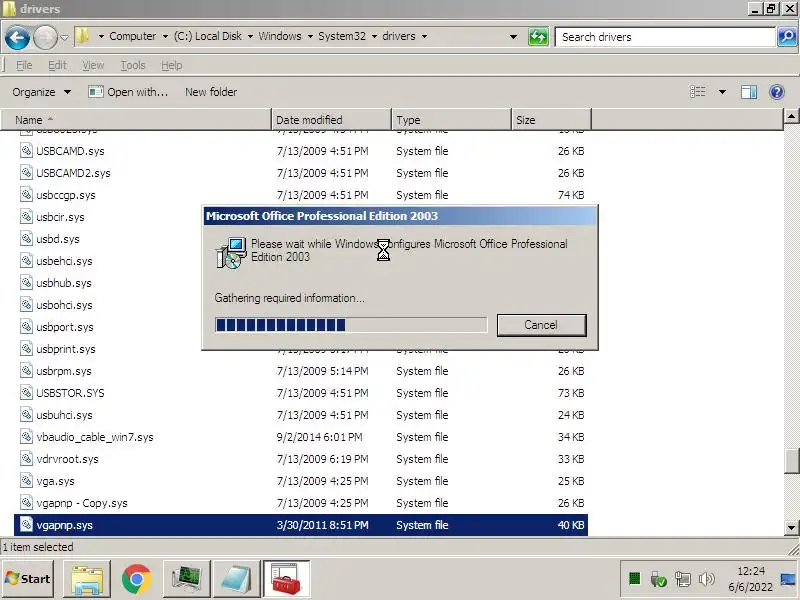This screenshot has width=800, height=600.
Task: Select the usbuhci.sys file name
Action: (x=64, y=415)
